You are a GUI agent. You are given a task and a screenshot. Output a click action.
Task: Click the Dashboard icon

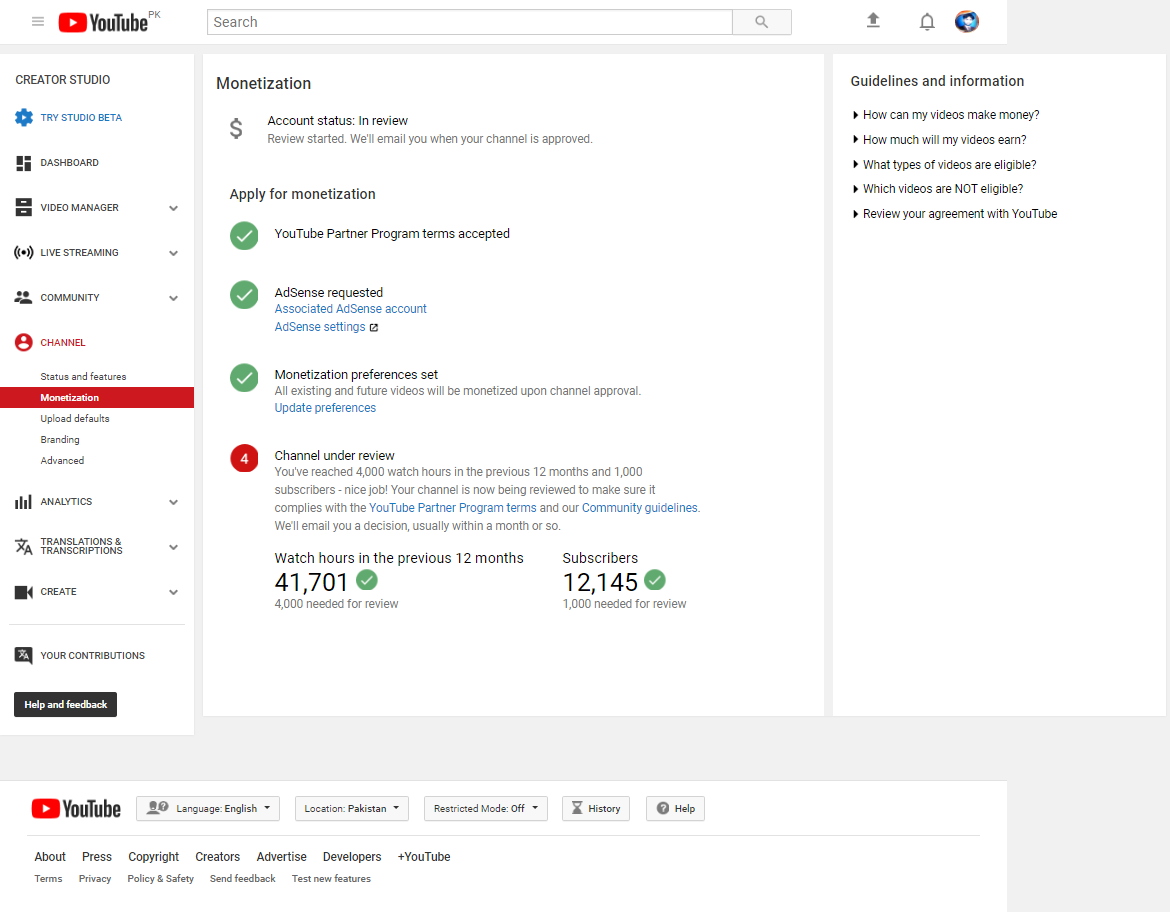tap(24, 163)
